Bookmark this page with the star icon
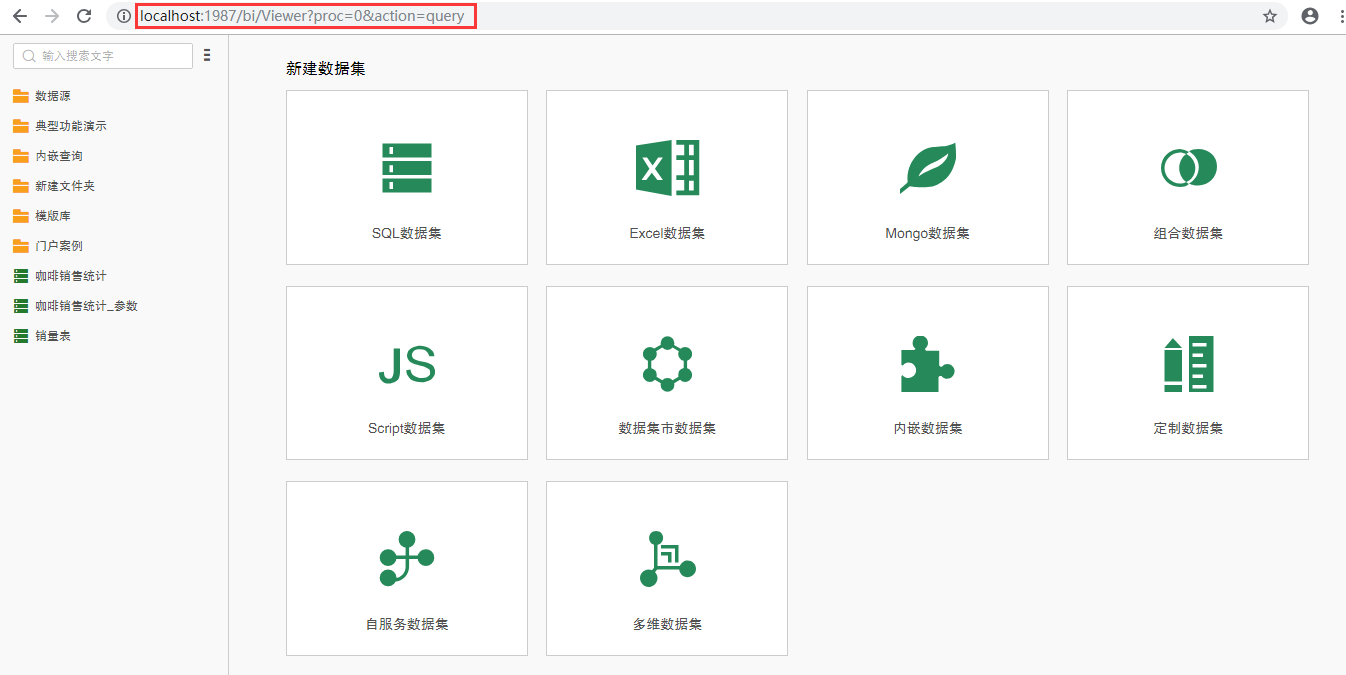The image size is (1346, 675). click(1270, 16)
